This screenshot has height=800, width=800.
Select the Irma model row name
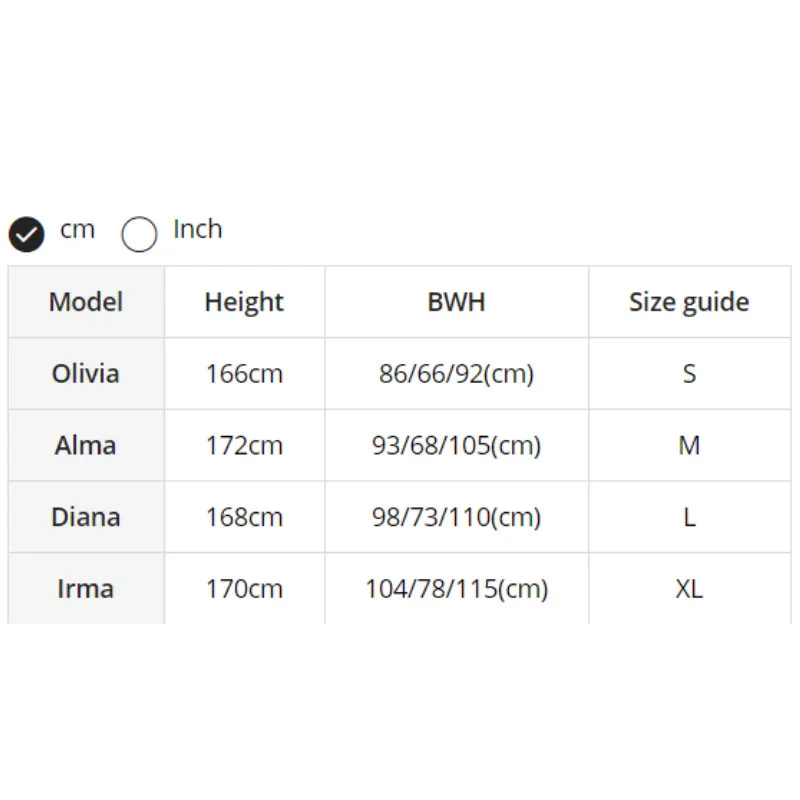pos(86,588)
